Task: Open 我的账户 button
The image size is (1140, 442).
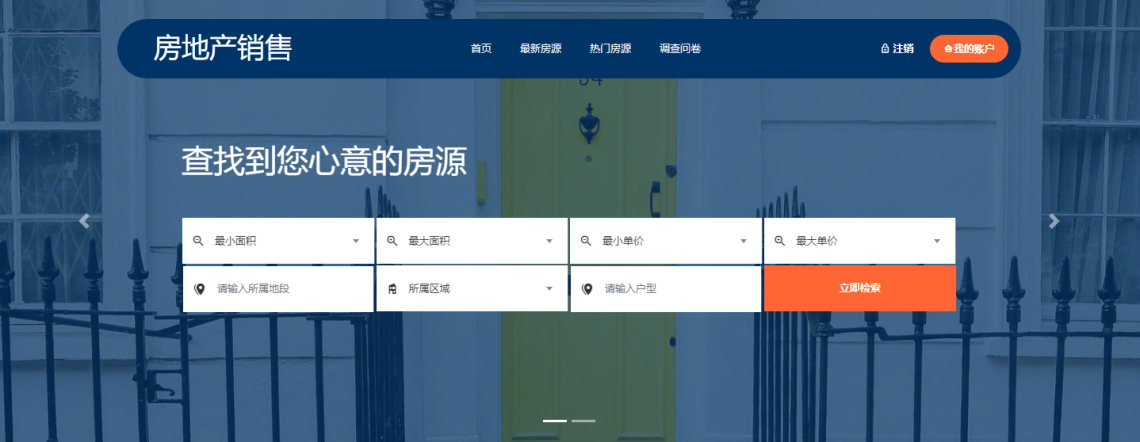Action: [x=968, y=49]
